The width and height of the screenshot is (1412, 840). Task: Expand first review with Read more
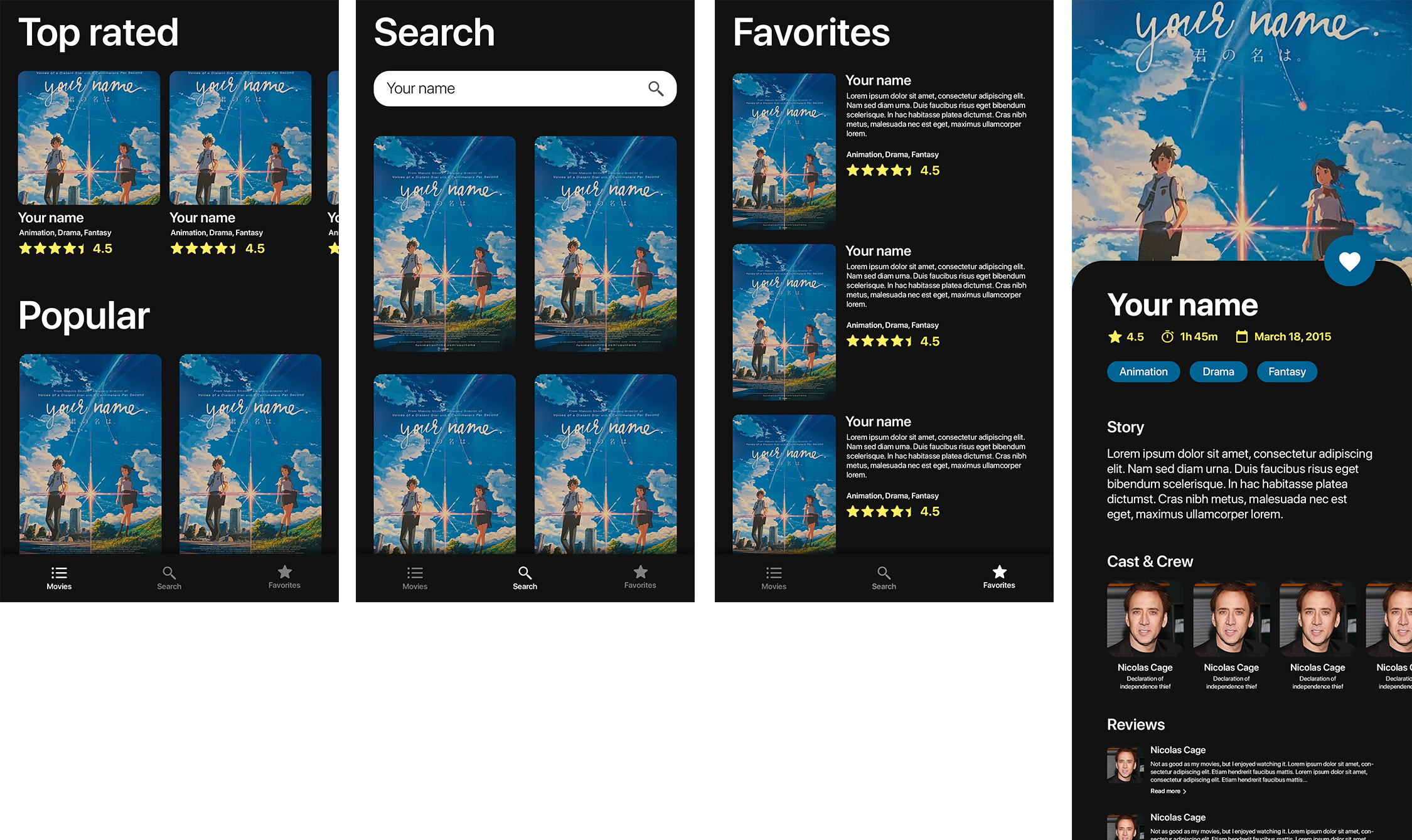coord(1168,791)
